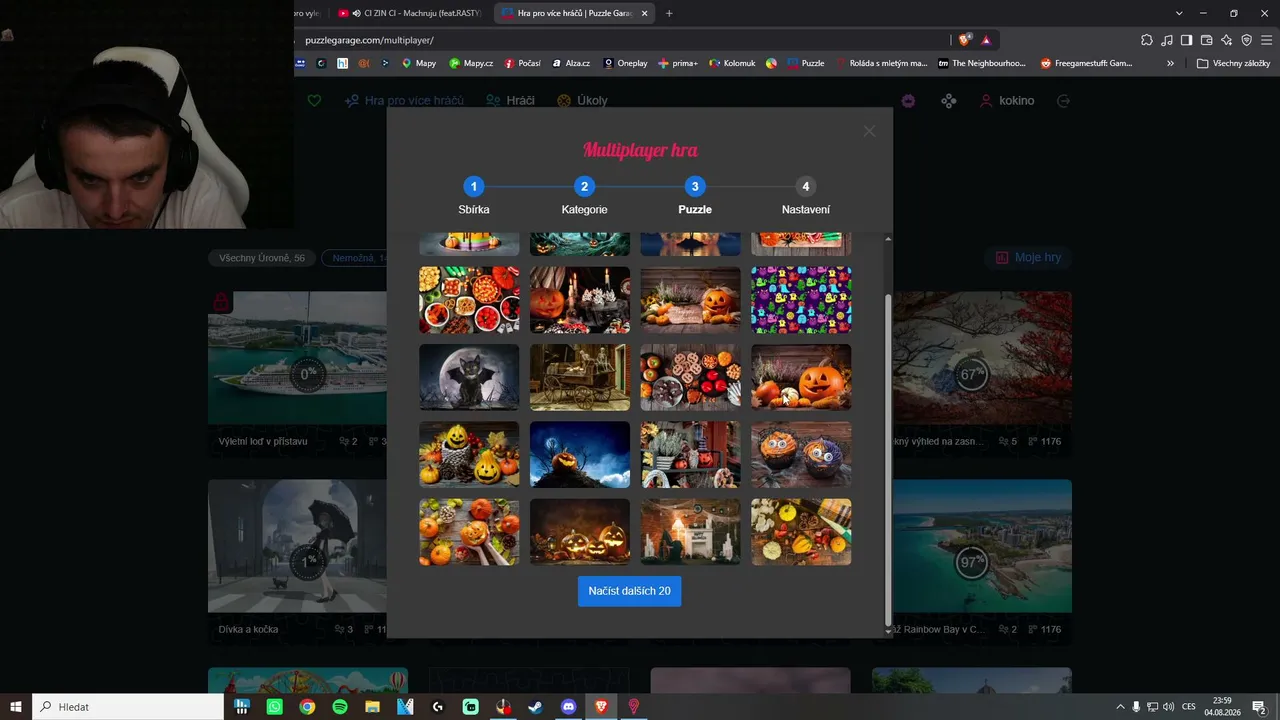Viewport: 1280px width, 720px height.
Task: Open the browser extensions puzzle icon
Action: [x=1147, y=40]
